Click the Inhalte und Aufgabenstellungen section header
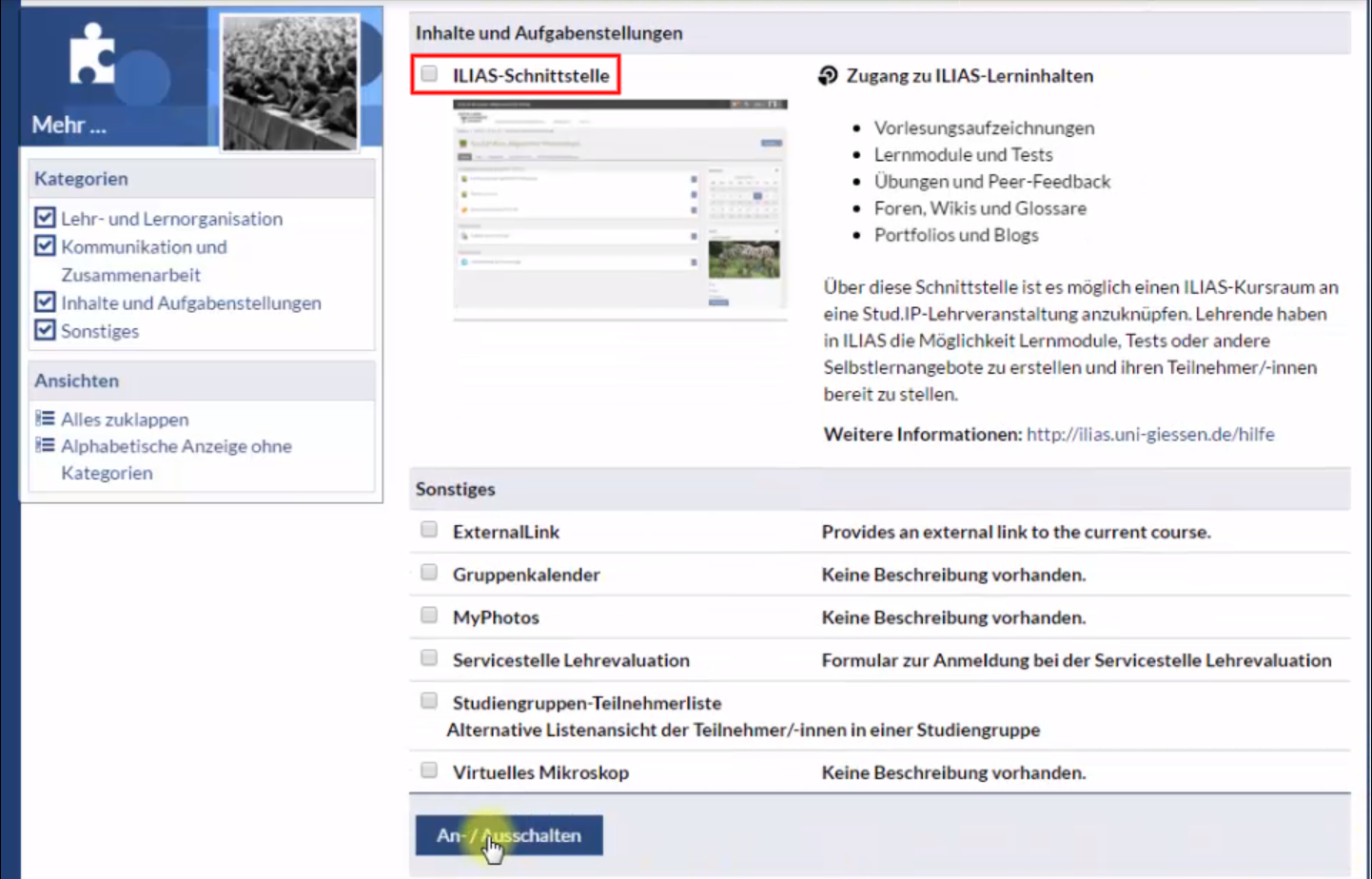 point(879,33)
